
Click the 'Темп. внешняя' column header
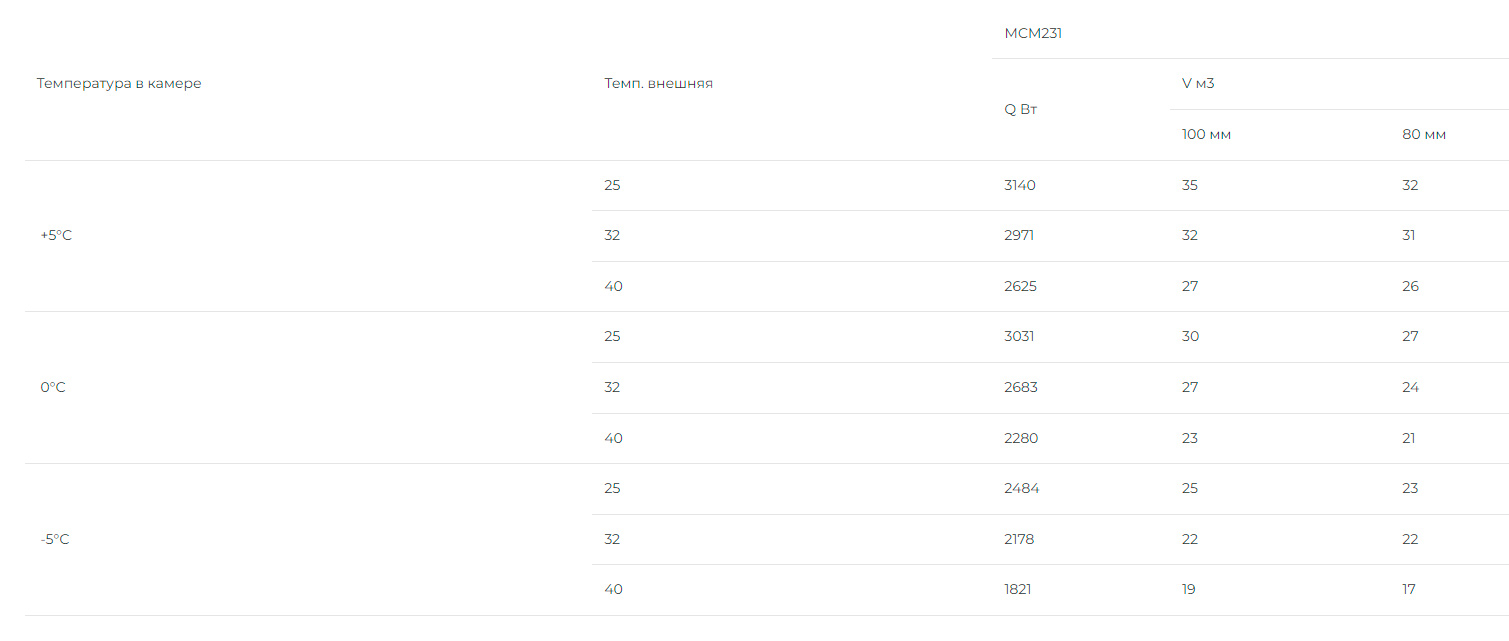658,83
